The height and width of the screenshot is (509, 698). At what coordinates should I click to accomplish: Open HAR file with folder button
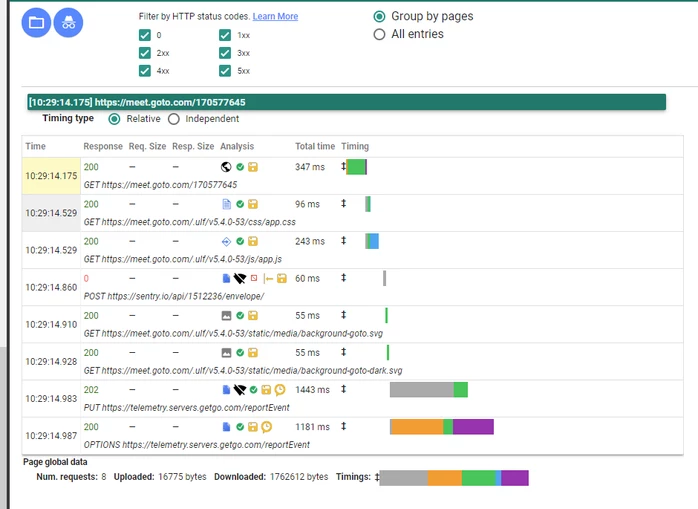(x=36, y=22)
